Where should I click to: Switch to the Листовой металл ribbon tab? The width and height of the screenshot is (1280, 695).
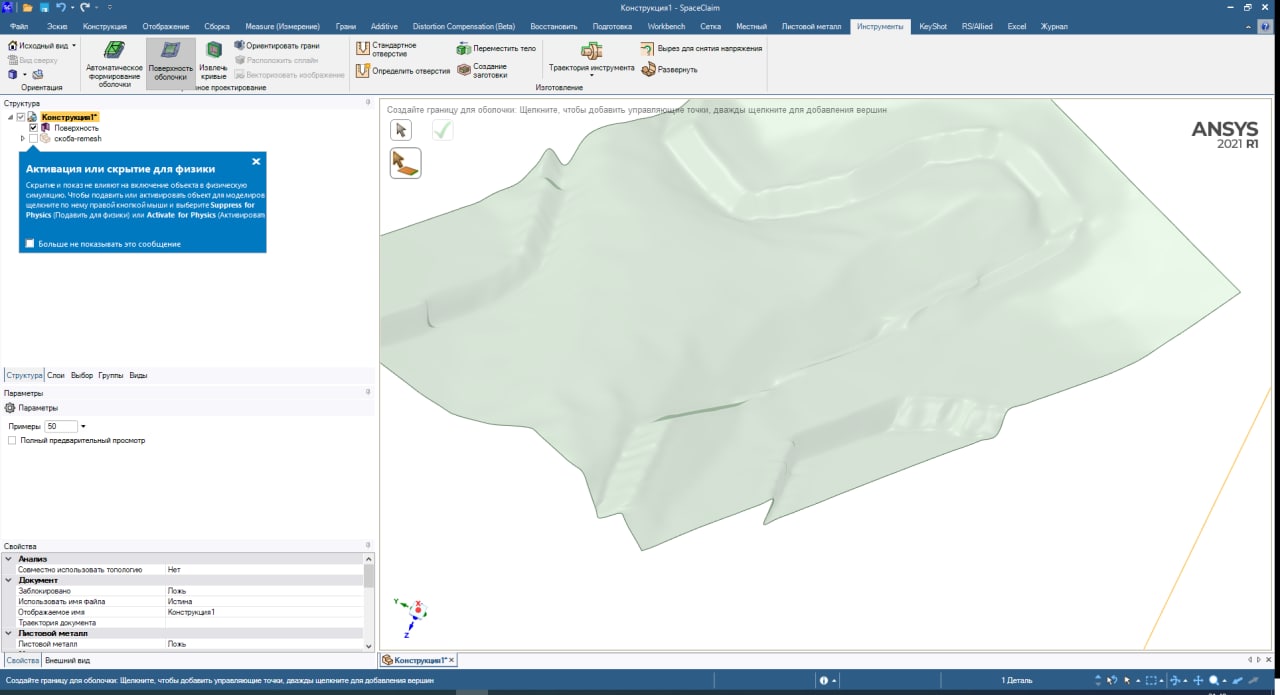[810, 26]
